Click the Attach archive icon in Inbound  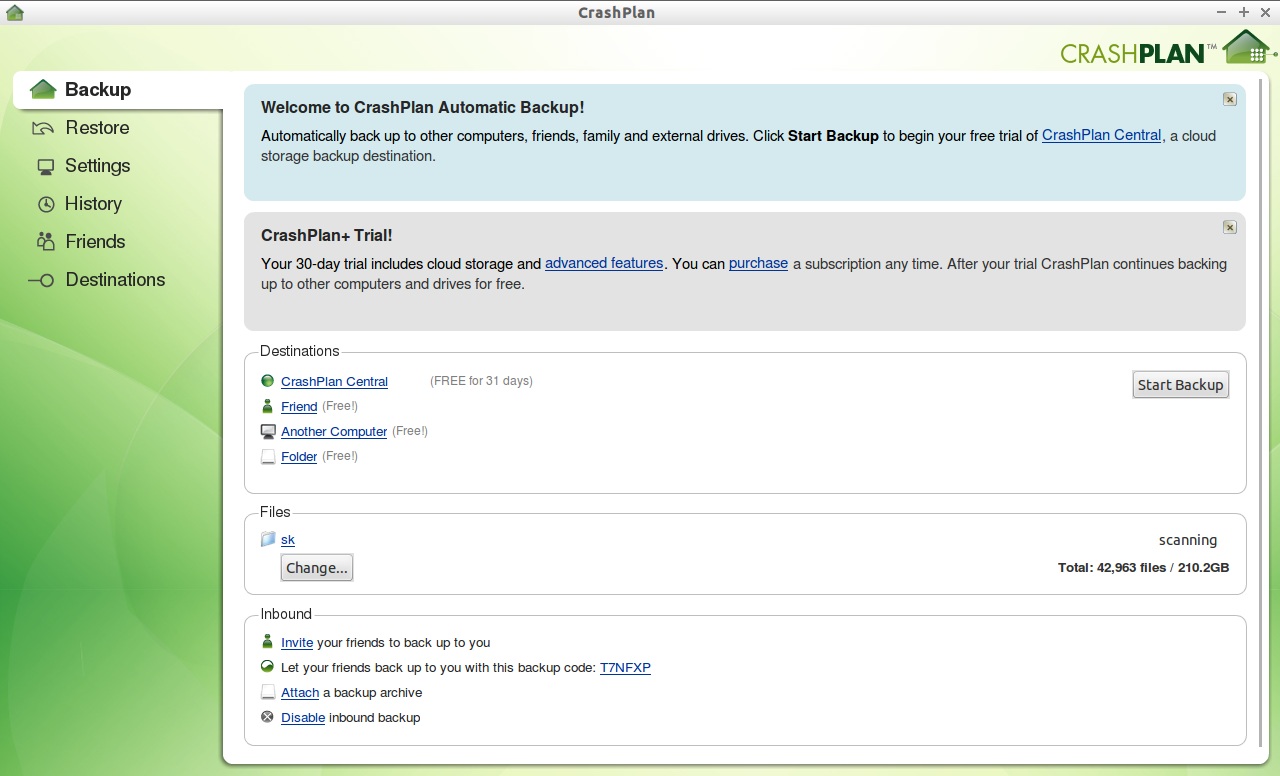coord(267,692)
